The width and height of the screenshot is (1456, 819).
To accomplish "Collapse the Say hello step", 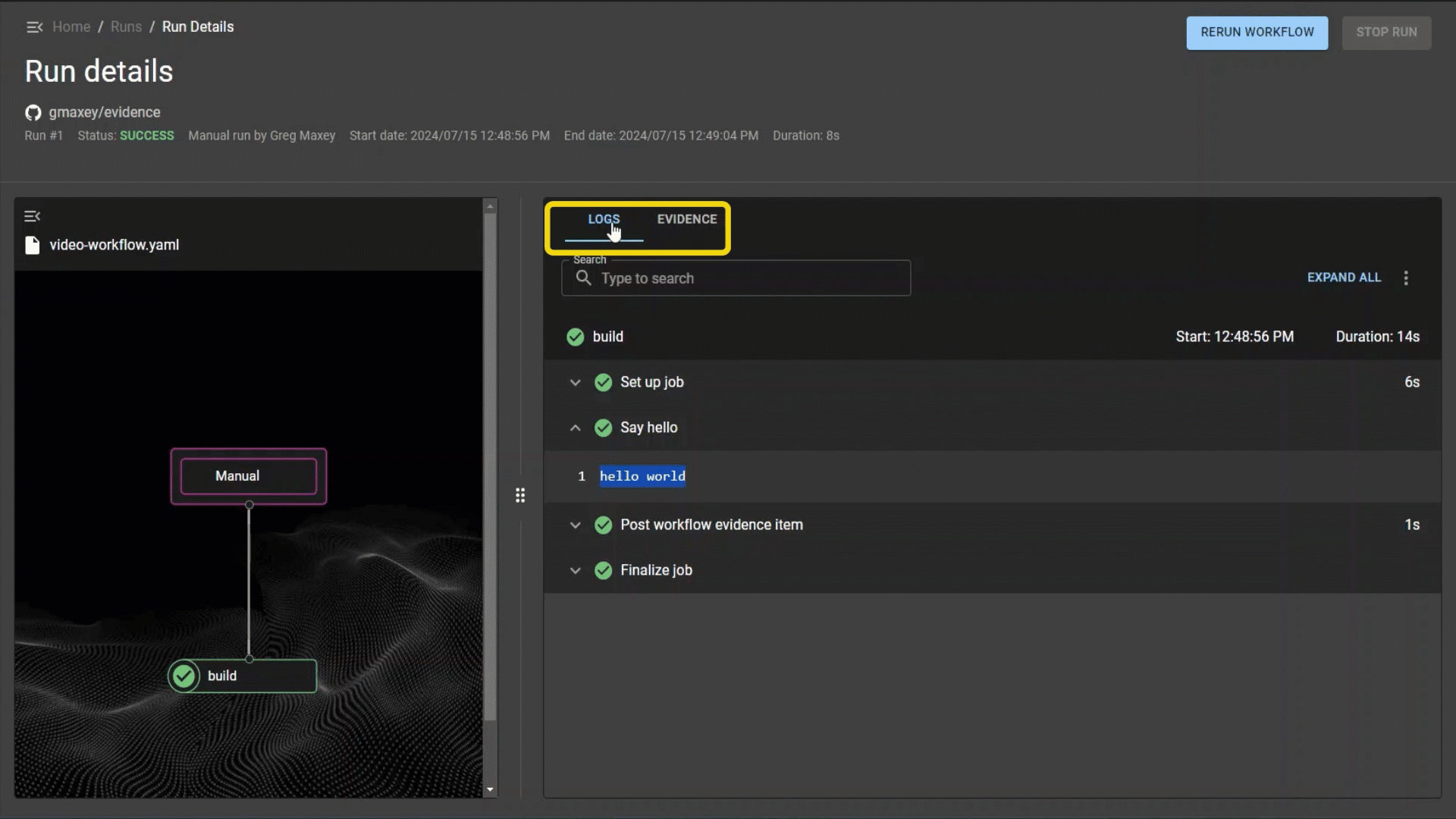I will click(576, 428).
